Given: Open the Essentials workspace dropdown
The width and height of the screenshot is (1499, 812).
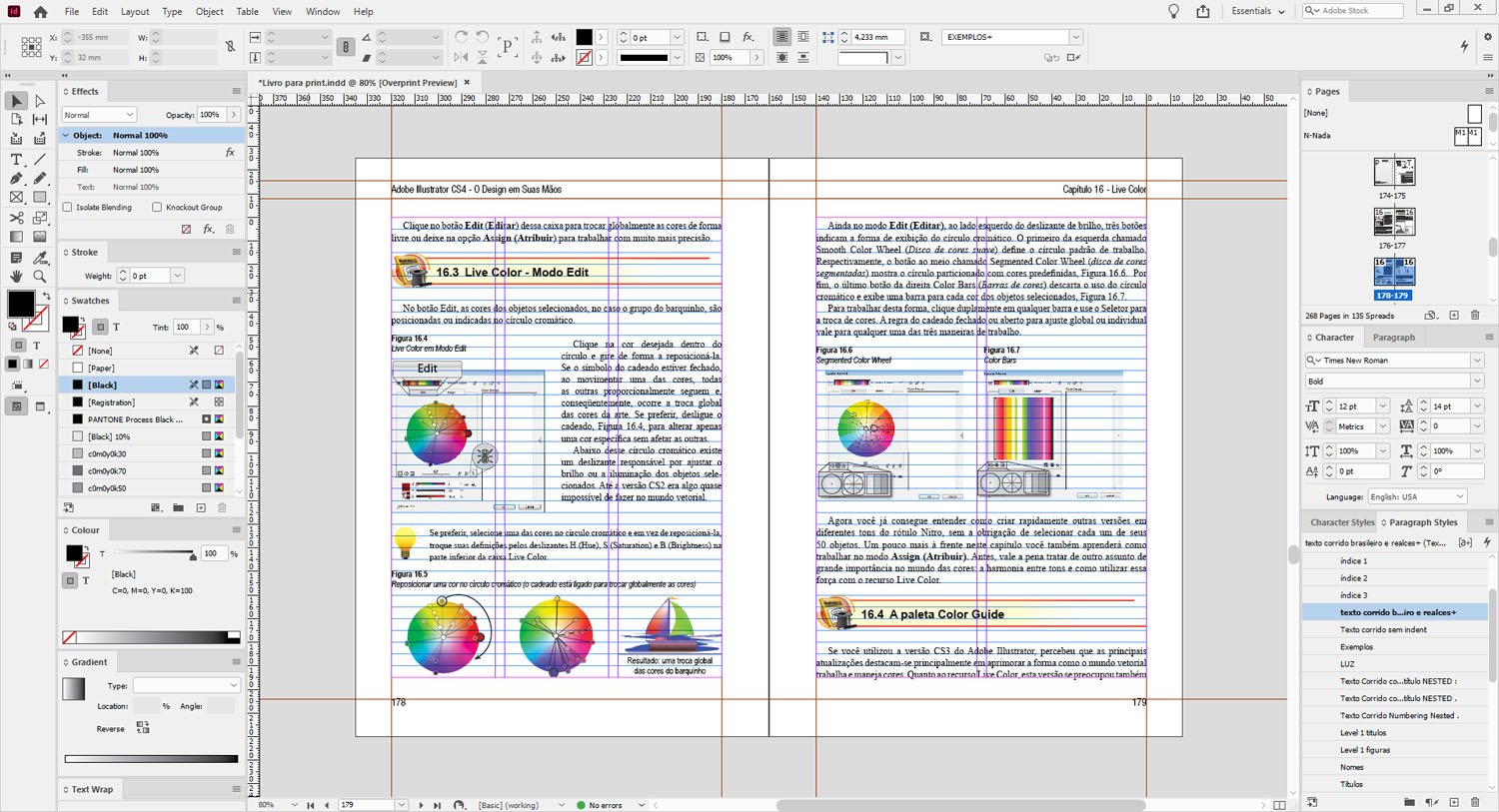Looking at the screenshot, I should (1258, 11).
